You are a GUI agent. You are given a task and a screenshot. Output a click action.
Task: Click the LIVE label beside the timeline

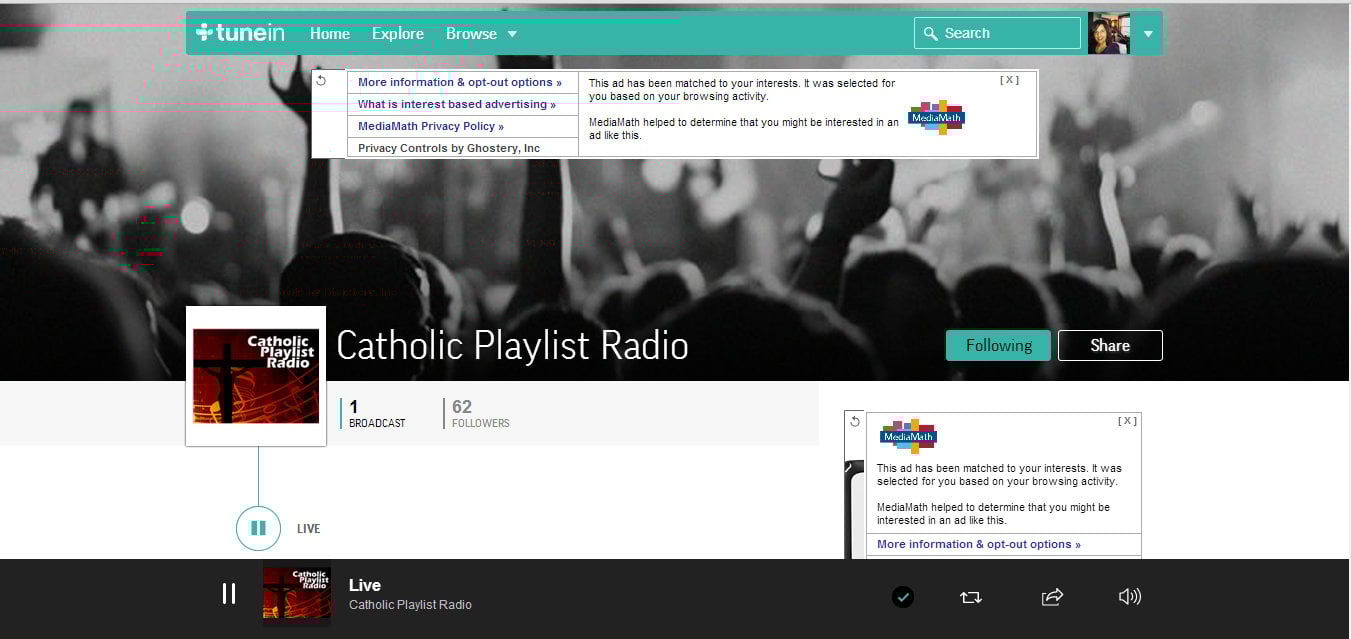pyautogui.click(x=309, y=529)
